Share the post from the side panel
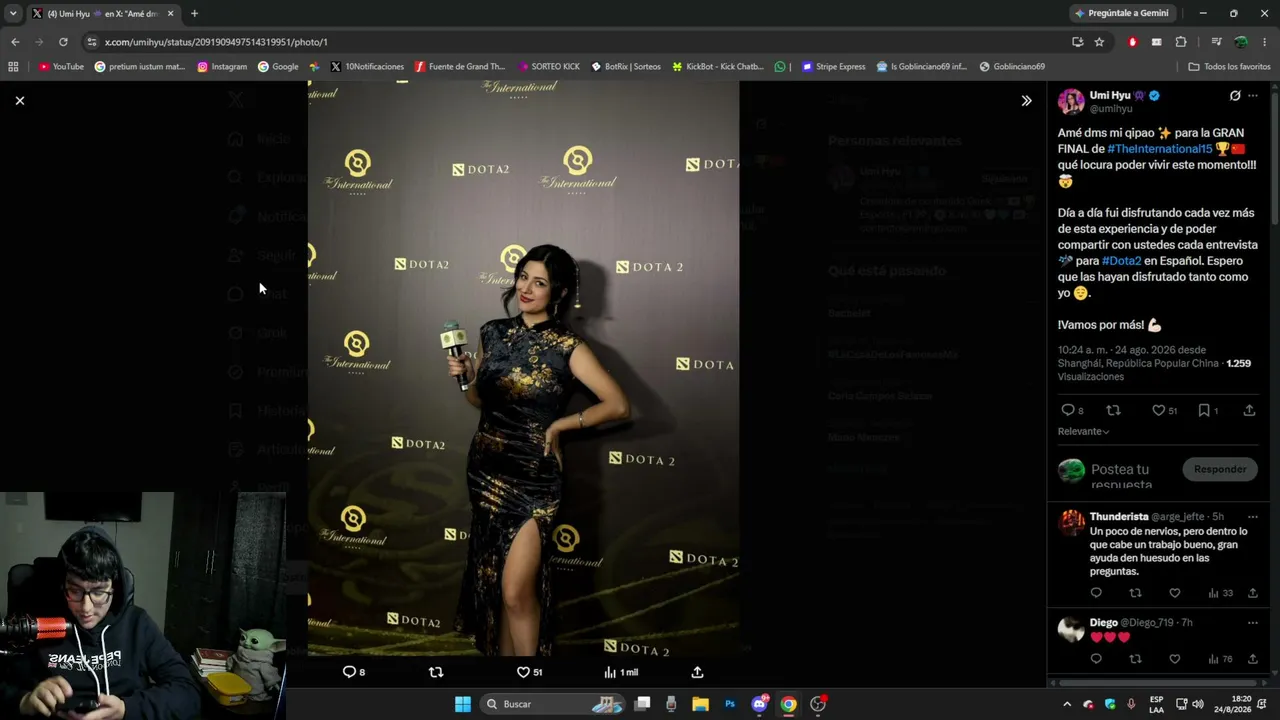The image size is (1280, 720). (1249, 410)
